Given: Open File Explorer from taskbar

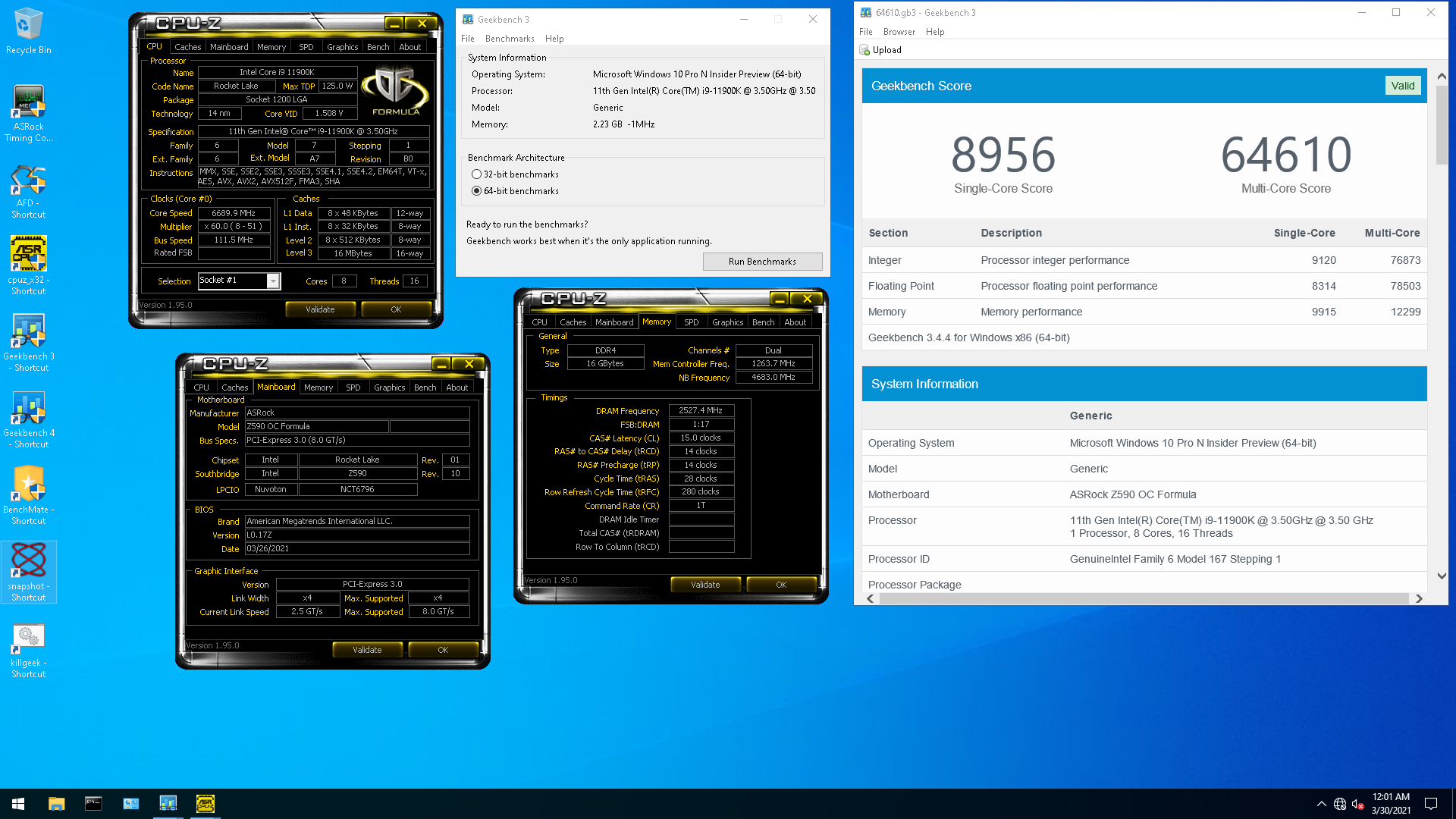Looking at the screenshot, I should pyautogui.click(x=56, y=804).
